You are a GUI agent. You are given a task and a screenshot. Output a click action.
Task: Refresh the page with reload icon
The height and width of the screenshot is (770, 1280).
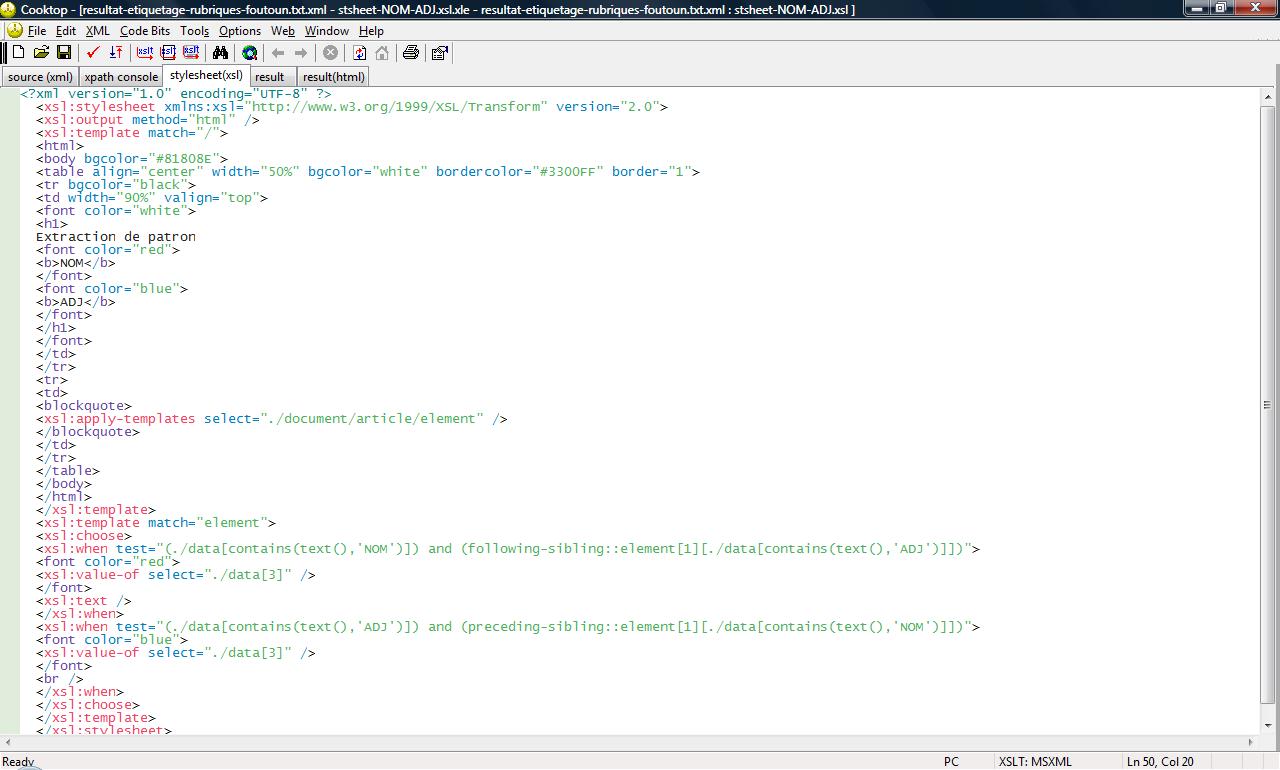click(359, 53)
